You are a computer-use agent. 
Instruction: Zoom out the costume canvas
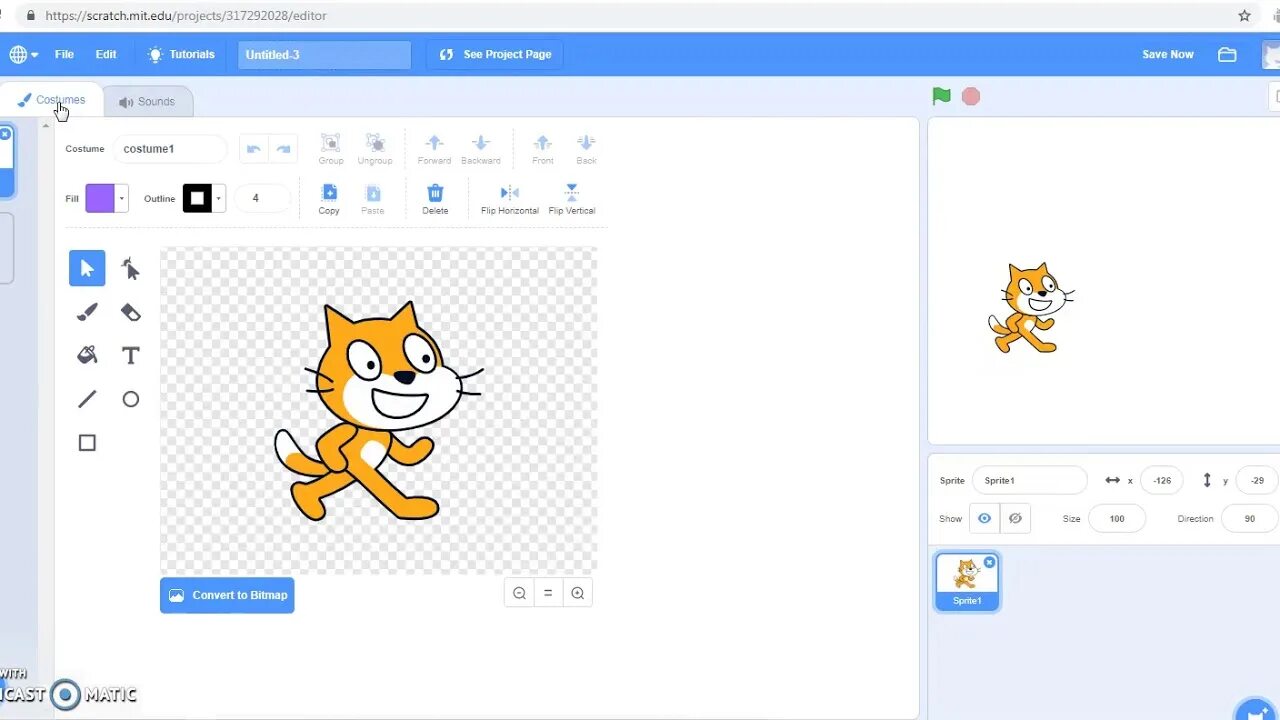519,593
